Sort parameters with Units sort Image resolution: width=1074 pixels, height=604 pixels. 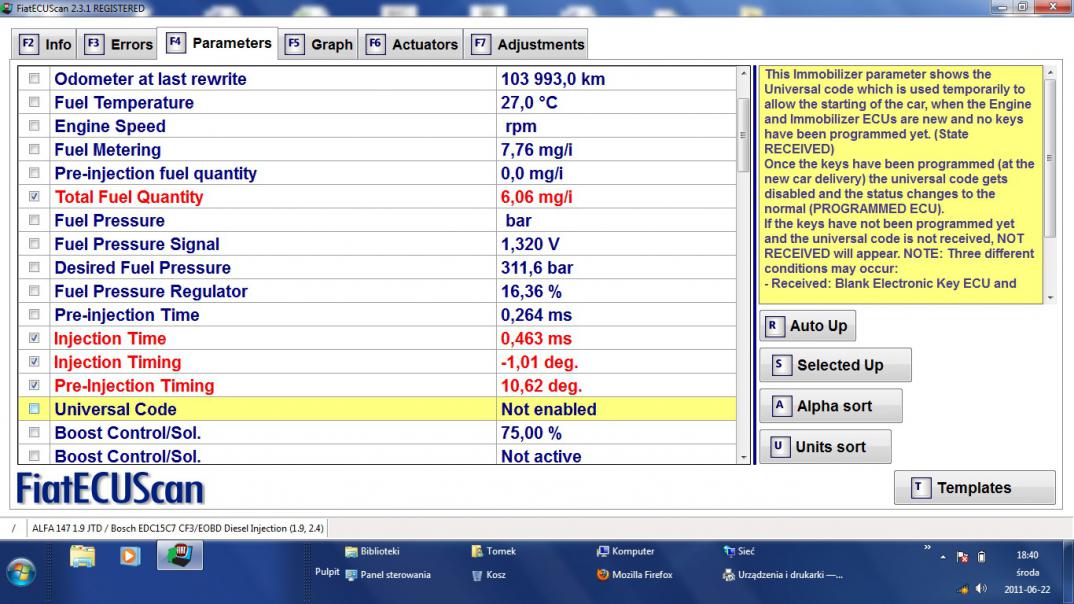[825, 446]
